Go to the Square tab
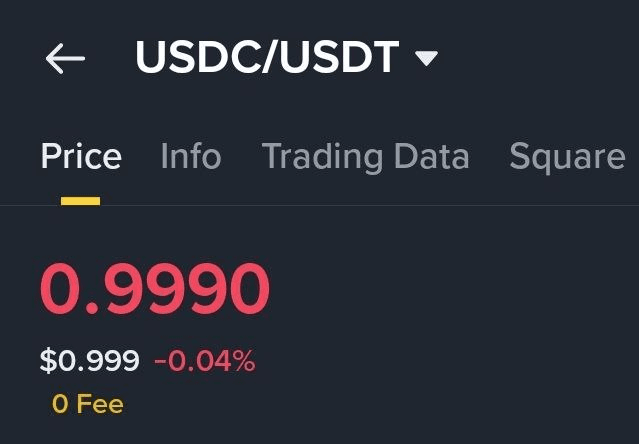 (x=567, y=157)
